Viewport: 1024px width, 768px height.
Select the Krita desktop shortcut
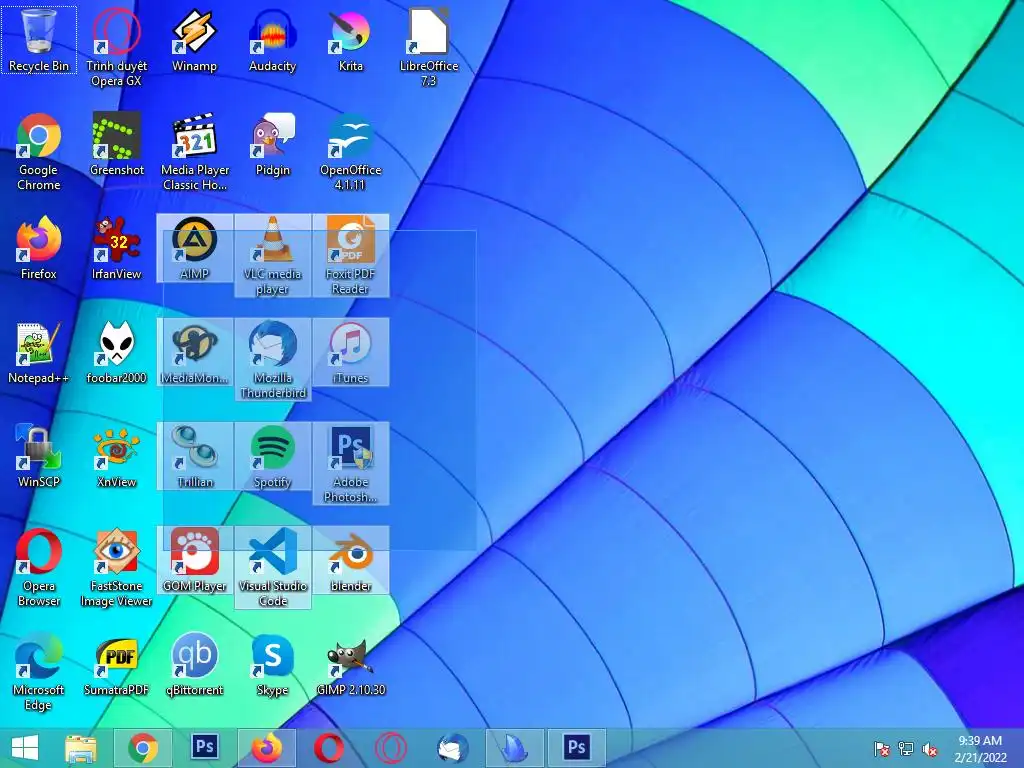[350, 40]
